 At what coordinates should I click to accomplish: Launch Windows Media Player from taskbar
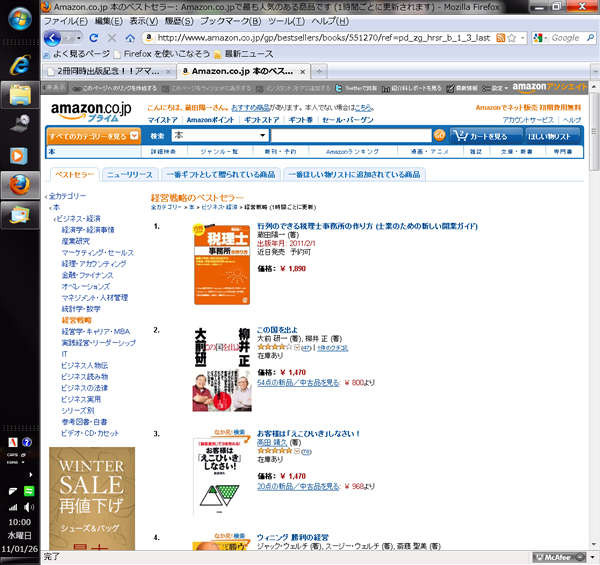point(19,156)
